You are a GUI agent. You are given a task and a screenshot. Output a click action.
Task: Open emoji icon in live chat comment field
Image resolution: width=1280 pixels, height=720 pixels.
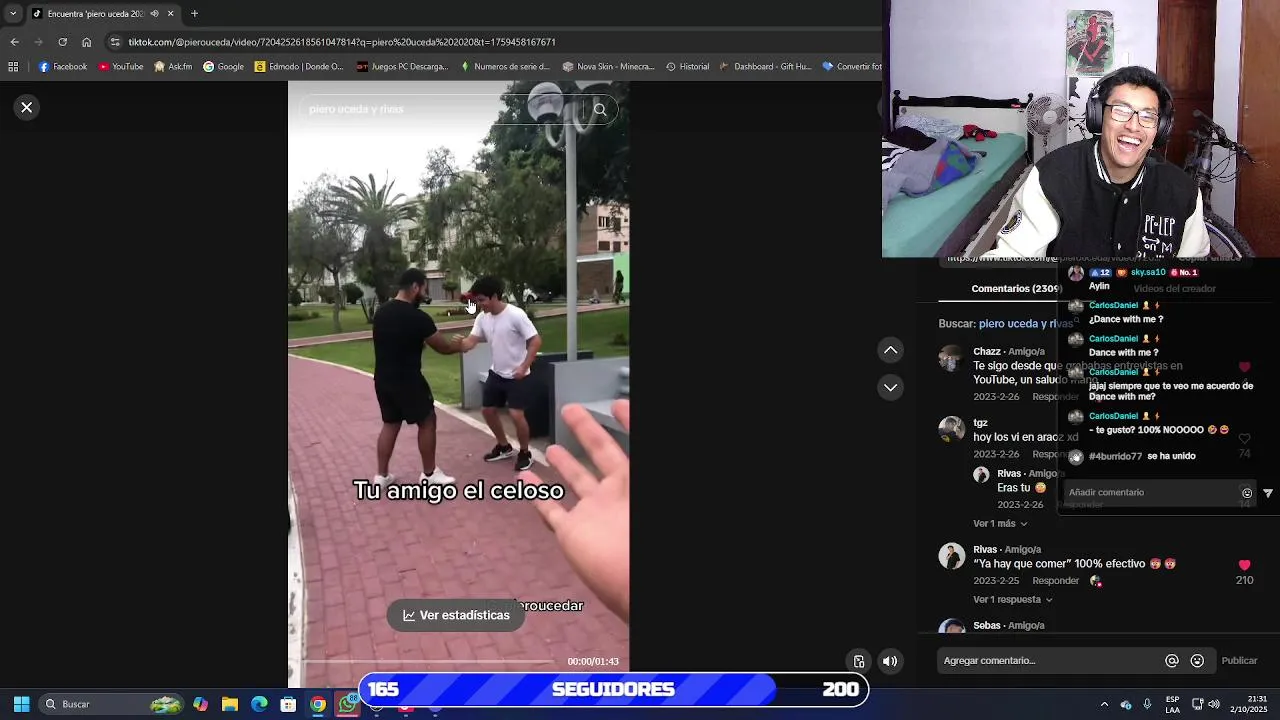tap(1247, 492)
